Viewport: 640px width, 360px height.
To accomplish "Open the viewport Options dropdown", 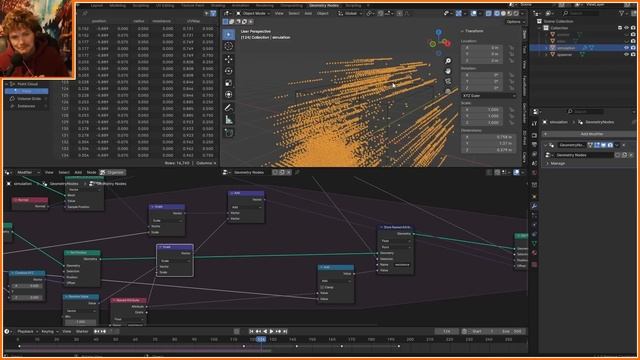I will coord(515,22).
